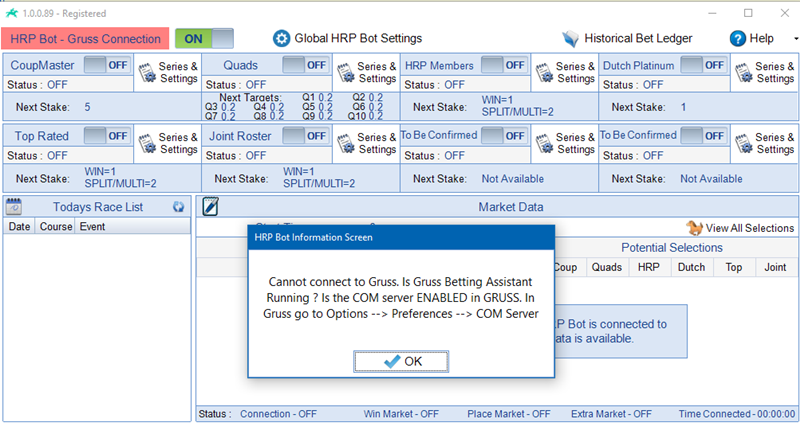
Task: Click OK in the information dialog
Action: tap(401, 361)
